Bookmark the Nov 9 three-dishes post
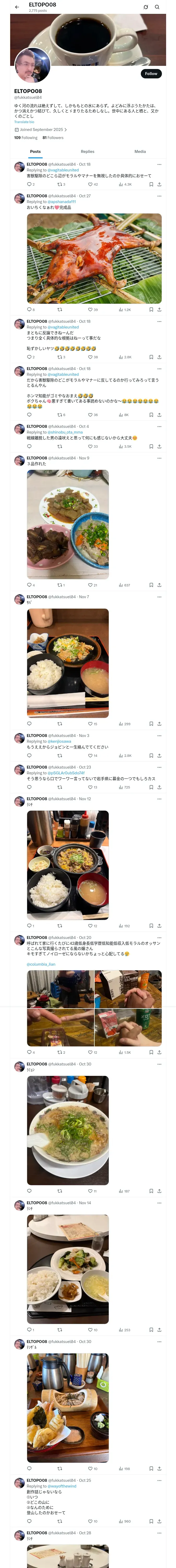This screenshot has height=1568, width=176. point(151,585)
